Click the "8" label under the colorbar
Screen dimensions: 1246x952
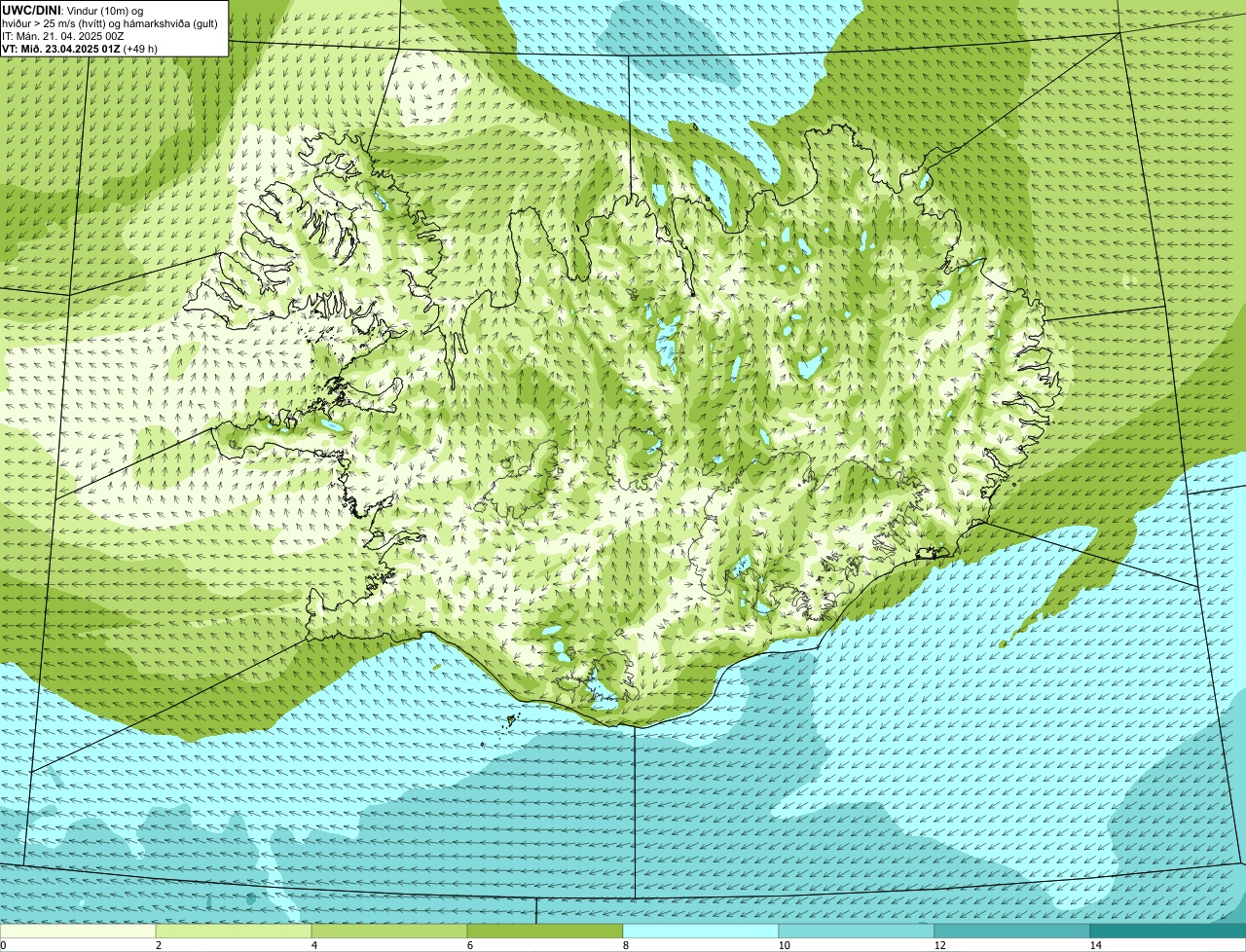(625, 945)
